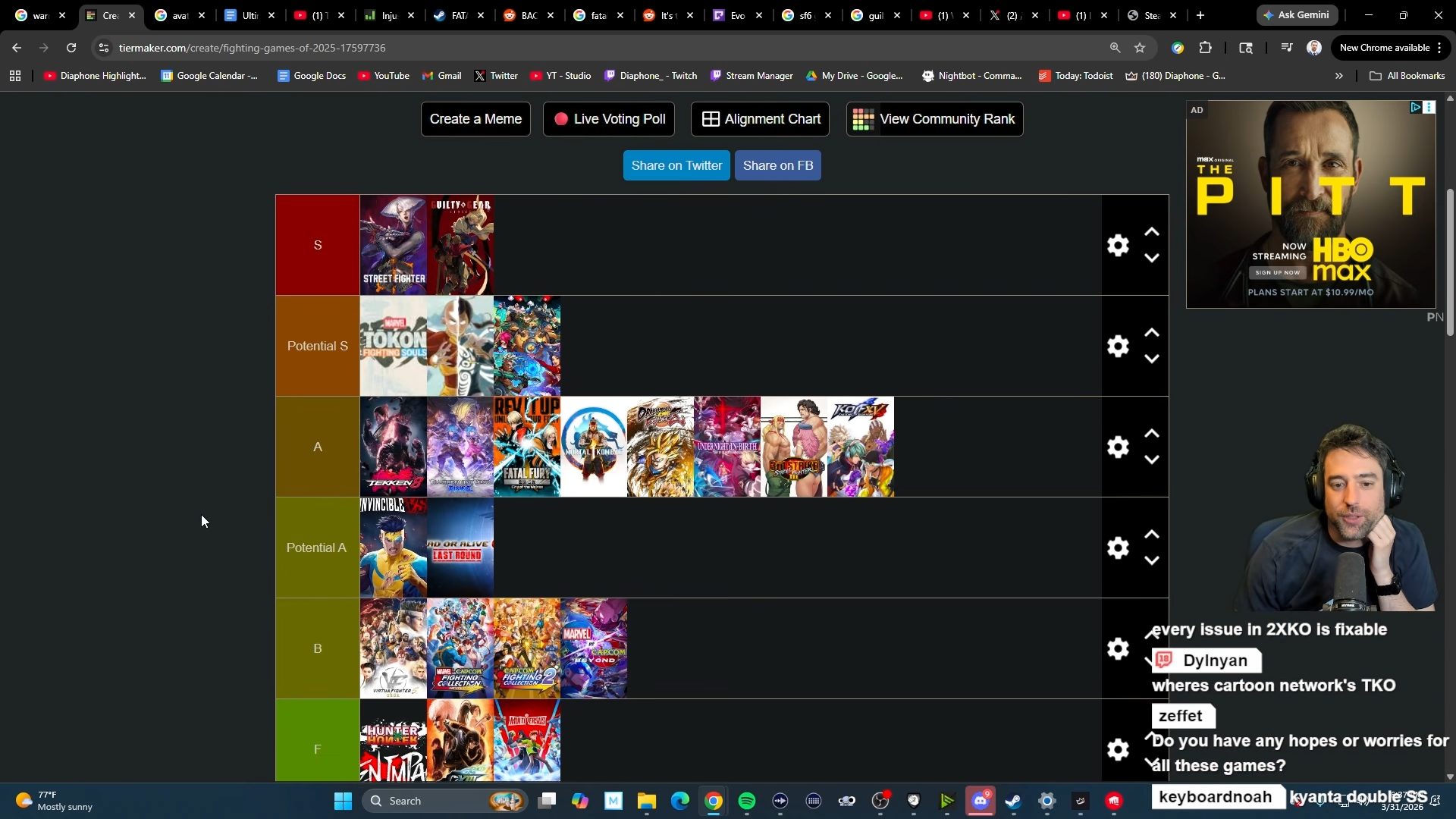
Task: Open the Alignment Chart option
Action: (761, 119)
